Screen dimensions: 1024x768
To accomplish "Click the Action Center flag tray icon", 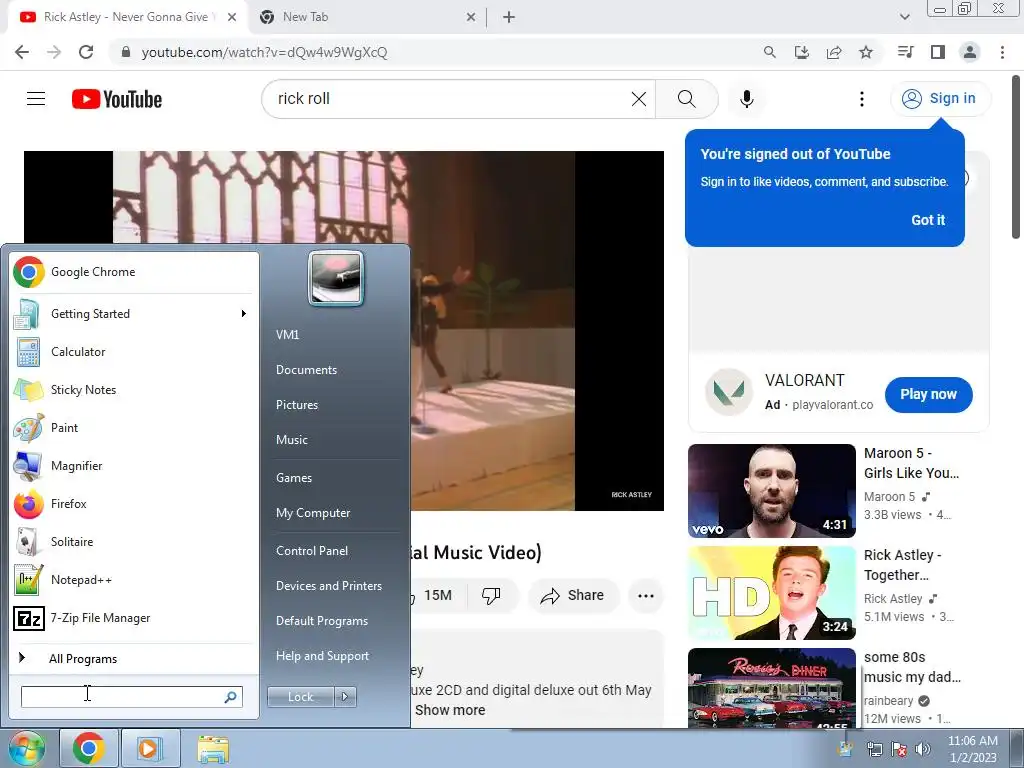I will (899, 749).
